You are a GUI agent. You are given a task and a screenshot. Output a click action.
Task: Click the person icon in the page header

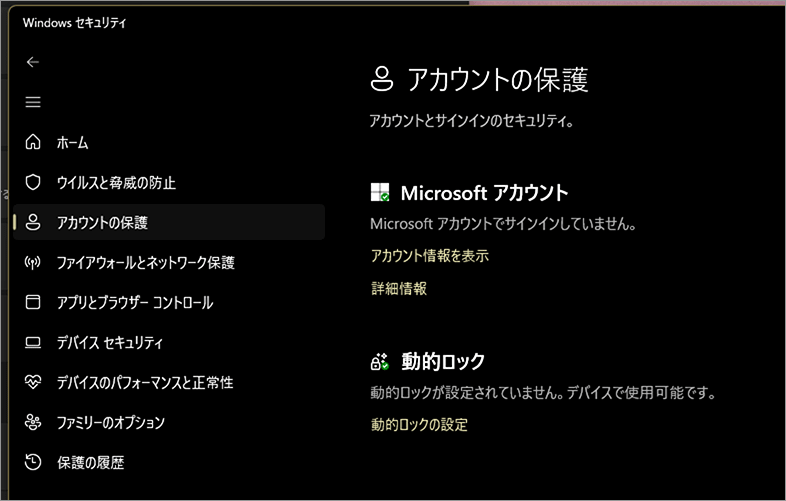point(382,78)
